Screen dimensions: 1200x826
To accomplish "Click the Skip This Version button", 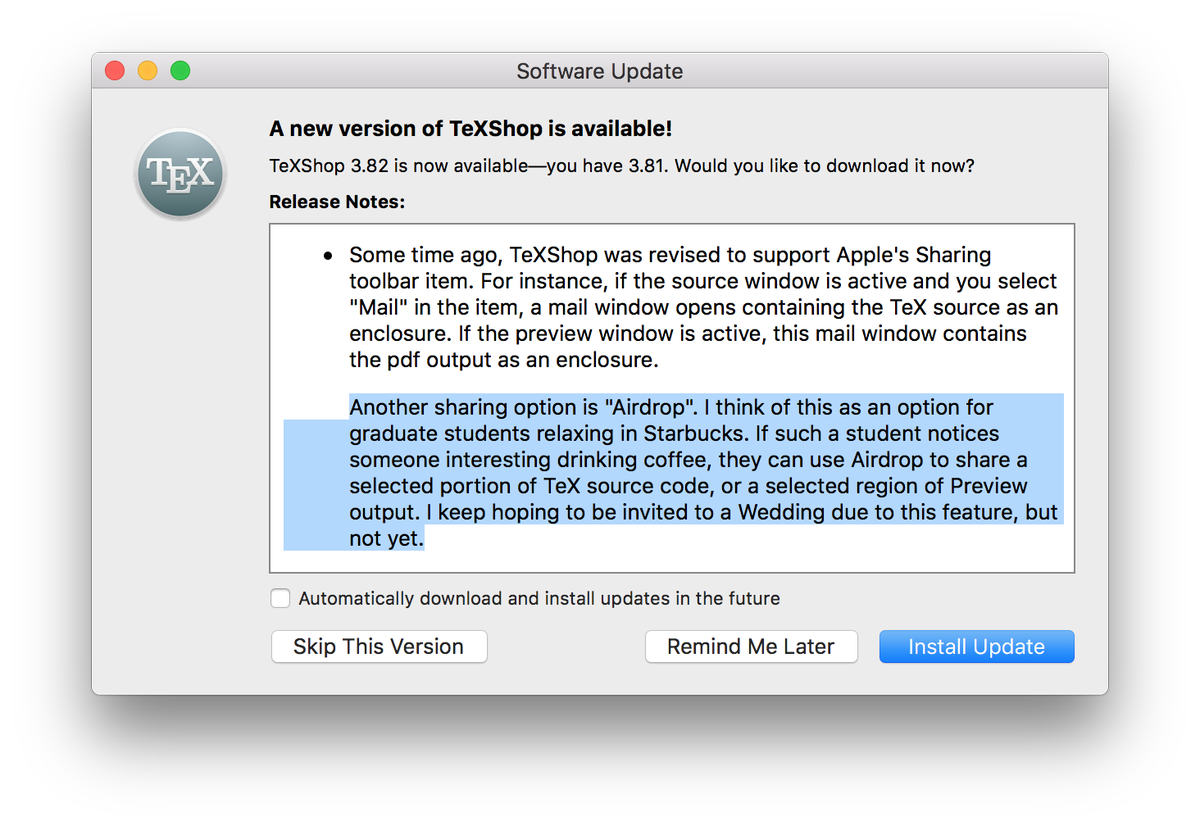I will 379,647.
